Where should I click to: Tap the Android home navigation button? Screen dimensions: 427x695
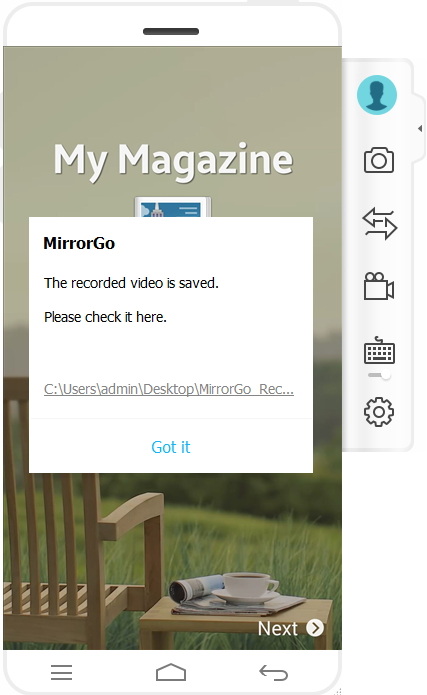tap(171, 672)
